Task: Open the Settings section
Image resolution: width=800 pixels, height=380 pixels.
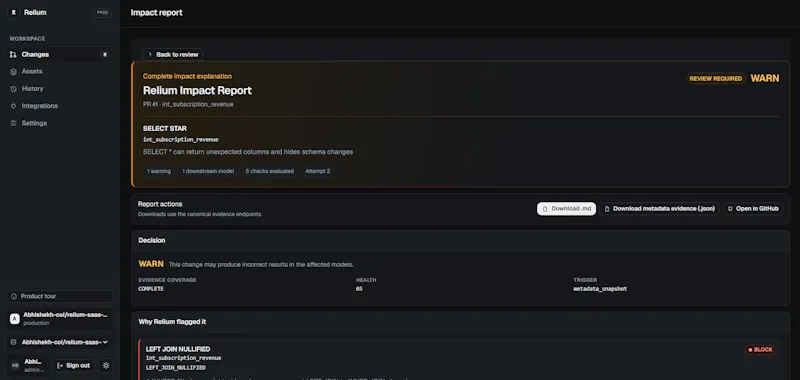Action: tap(59, 123)
